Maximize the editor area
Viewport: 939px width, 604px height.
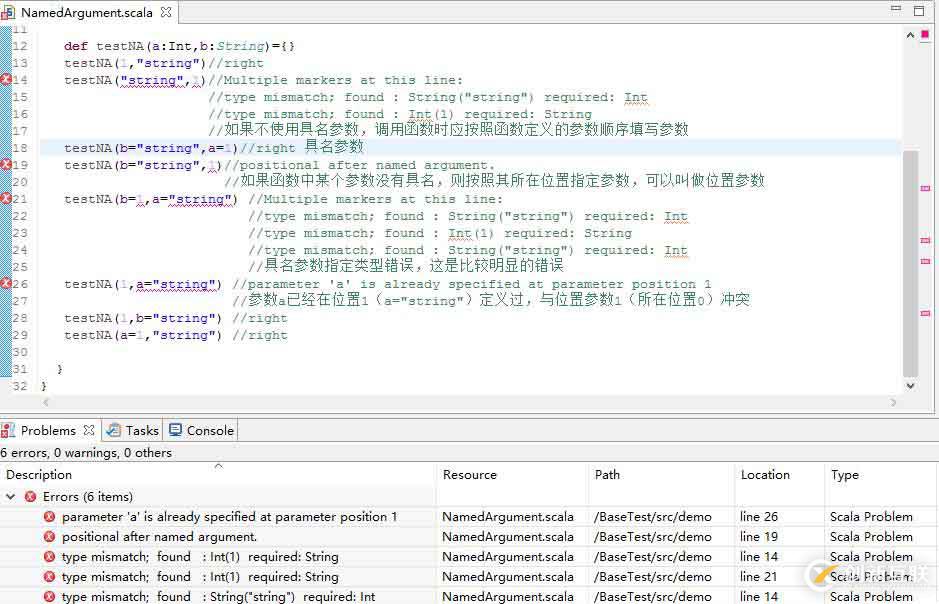(919, 11)
